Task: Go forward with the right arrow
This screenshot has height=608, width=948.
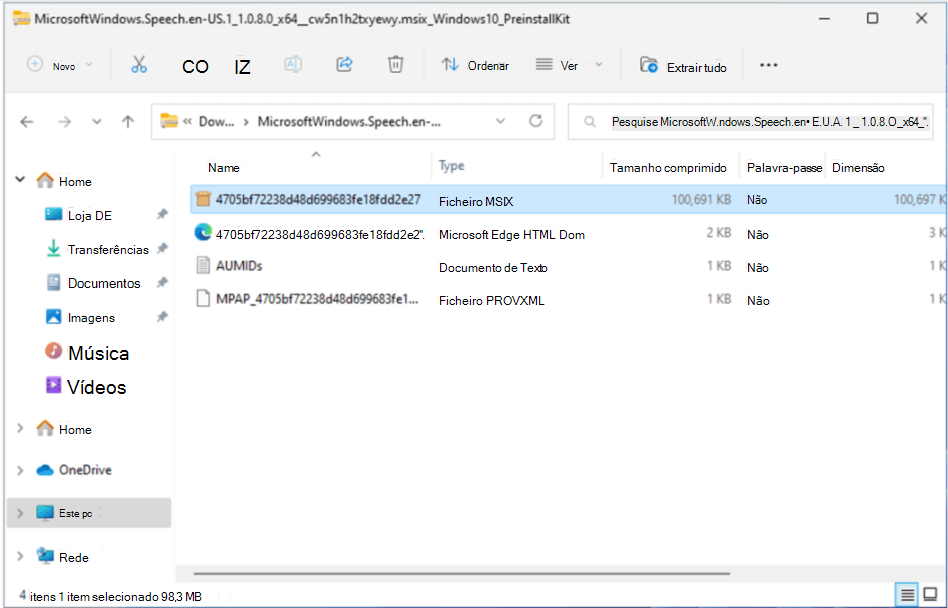Action: pyautogui.click(x=64, y=122)
